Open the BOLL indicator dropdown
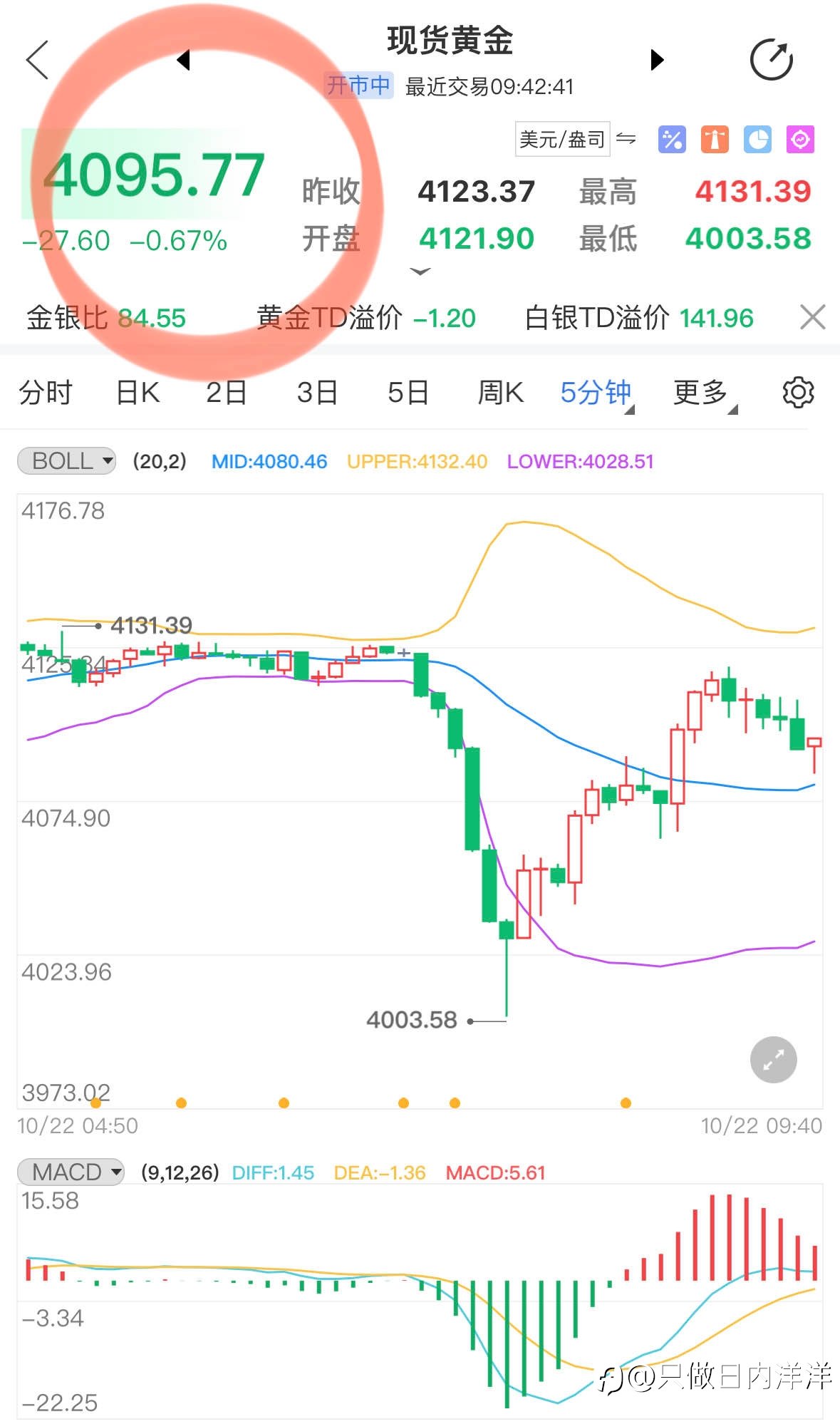This screenshot has width=840, height=1424. point(66,461)
